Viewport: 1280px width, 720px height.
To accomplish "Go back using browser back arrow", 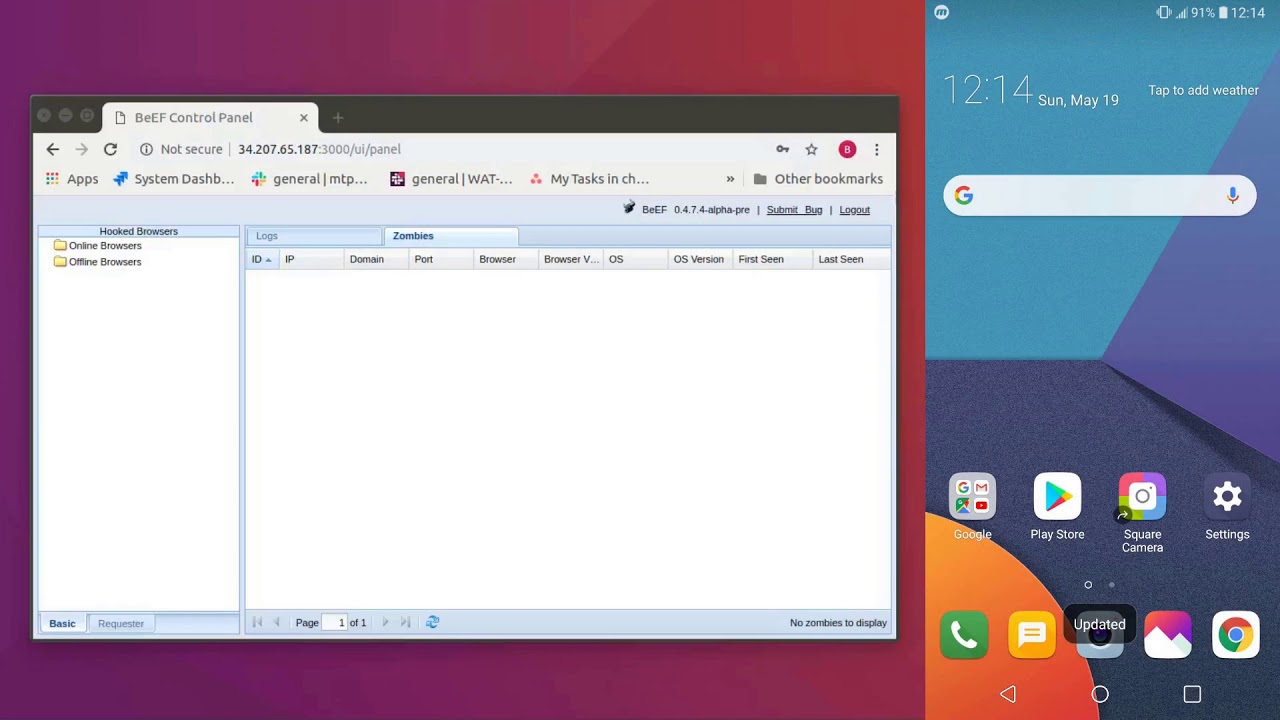I will click(x=52, y=149).
